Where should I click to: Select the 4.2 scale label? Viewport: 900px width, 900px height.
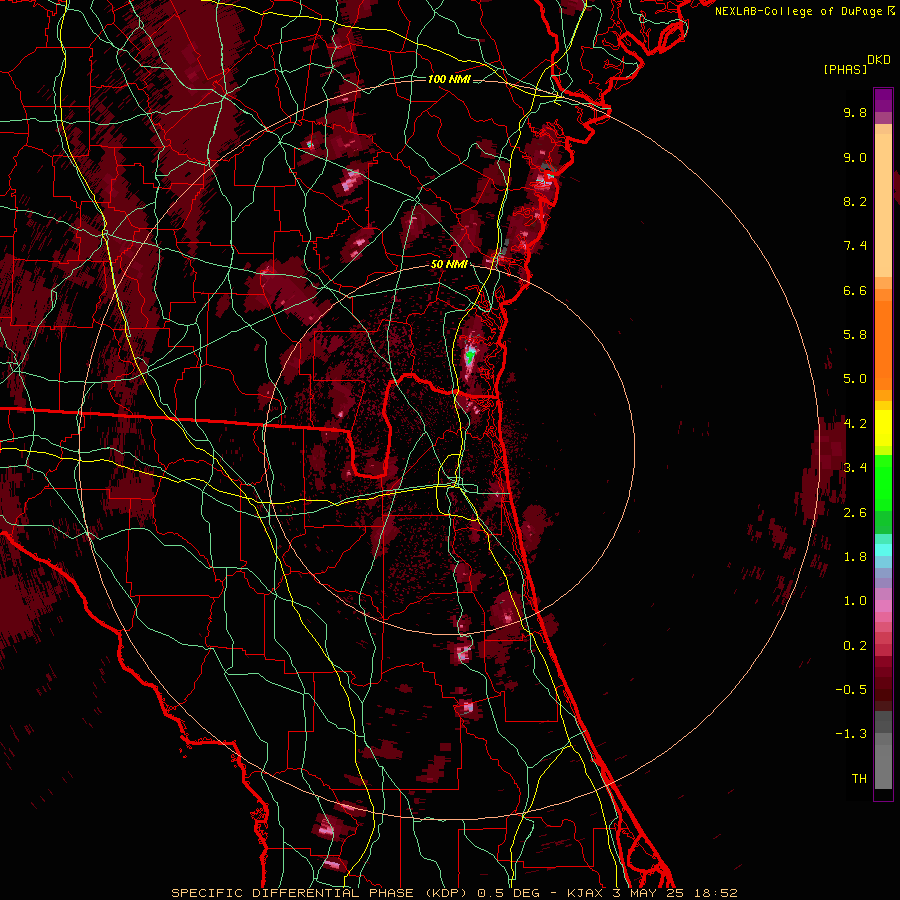click(855, 424)
